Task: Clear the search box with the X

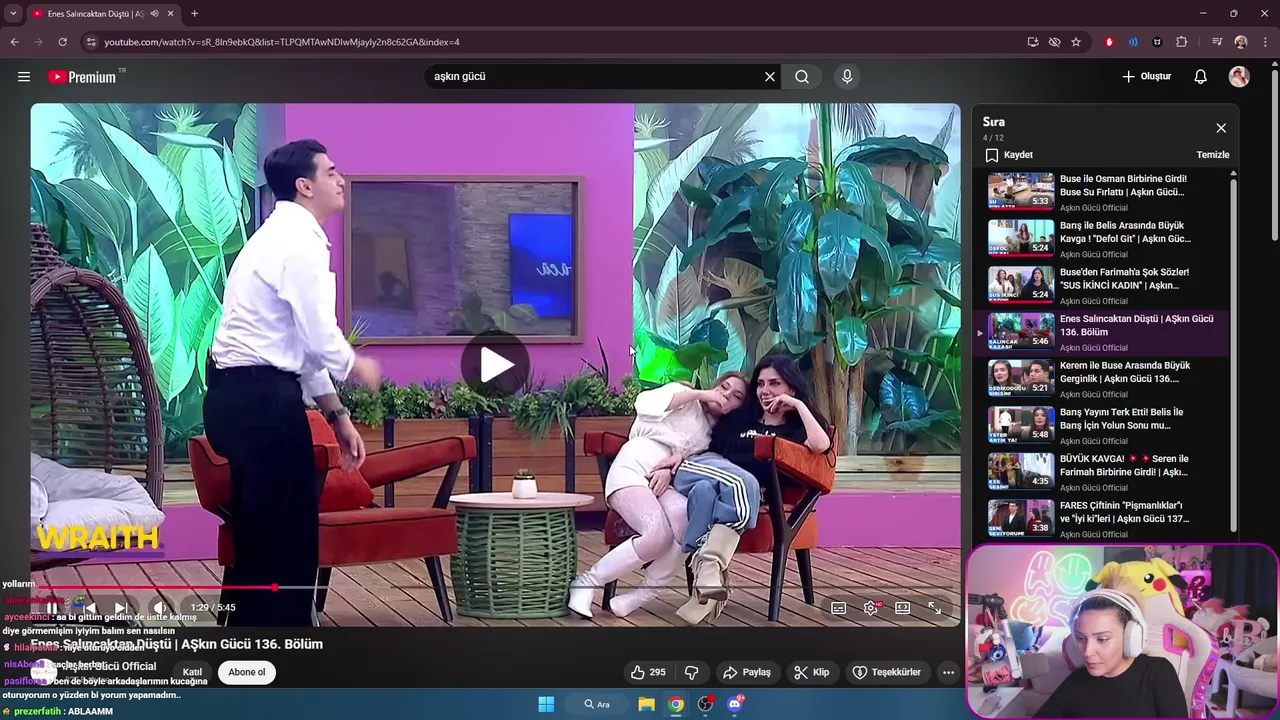Action: pyautogui.click(x=770, y=76)
